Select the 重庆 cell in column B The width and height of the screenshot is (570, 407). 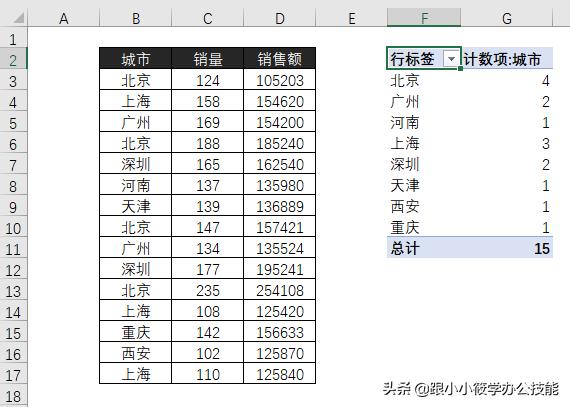coord(135,332)
